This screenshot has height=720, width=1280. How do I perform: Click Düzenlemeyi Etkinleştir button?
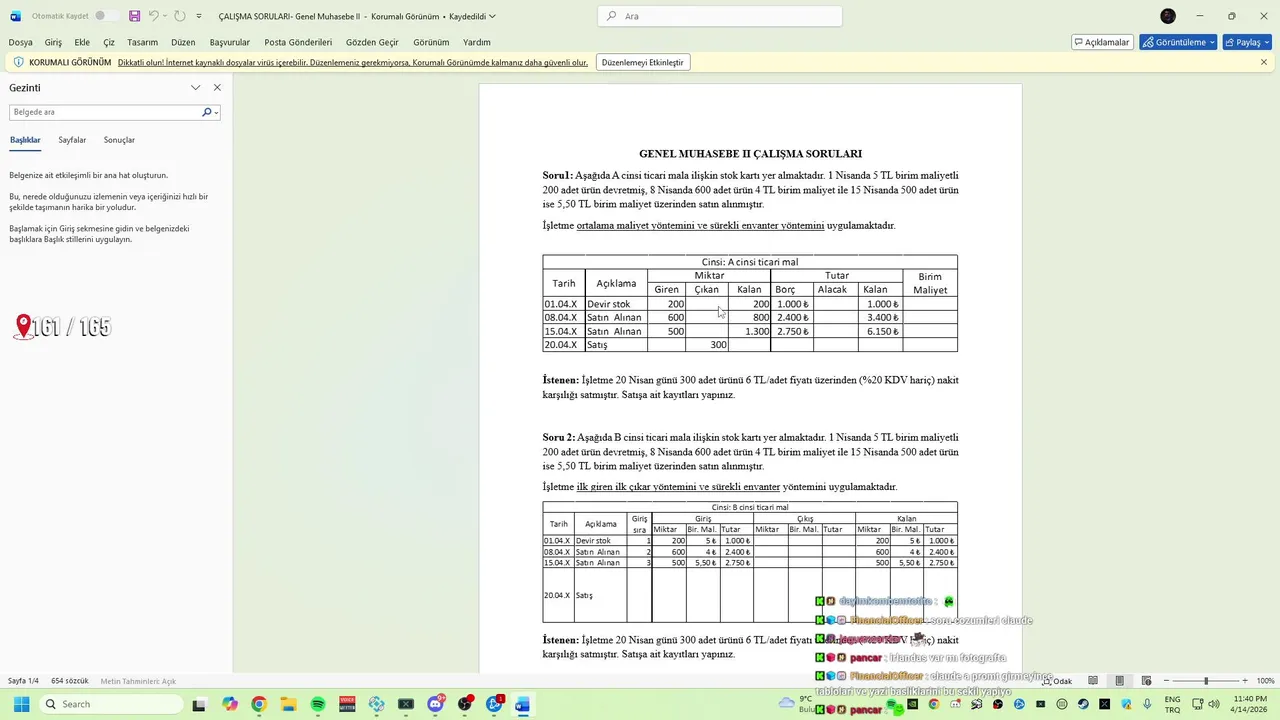tap(643, 62)
